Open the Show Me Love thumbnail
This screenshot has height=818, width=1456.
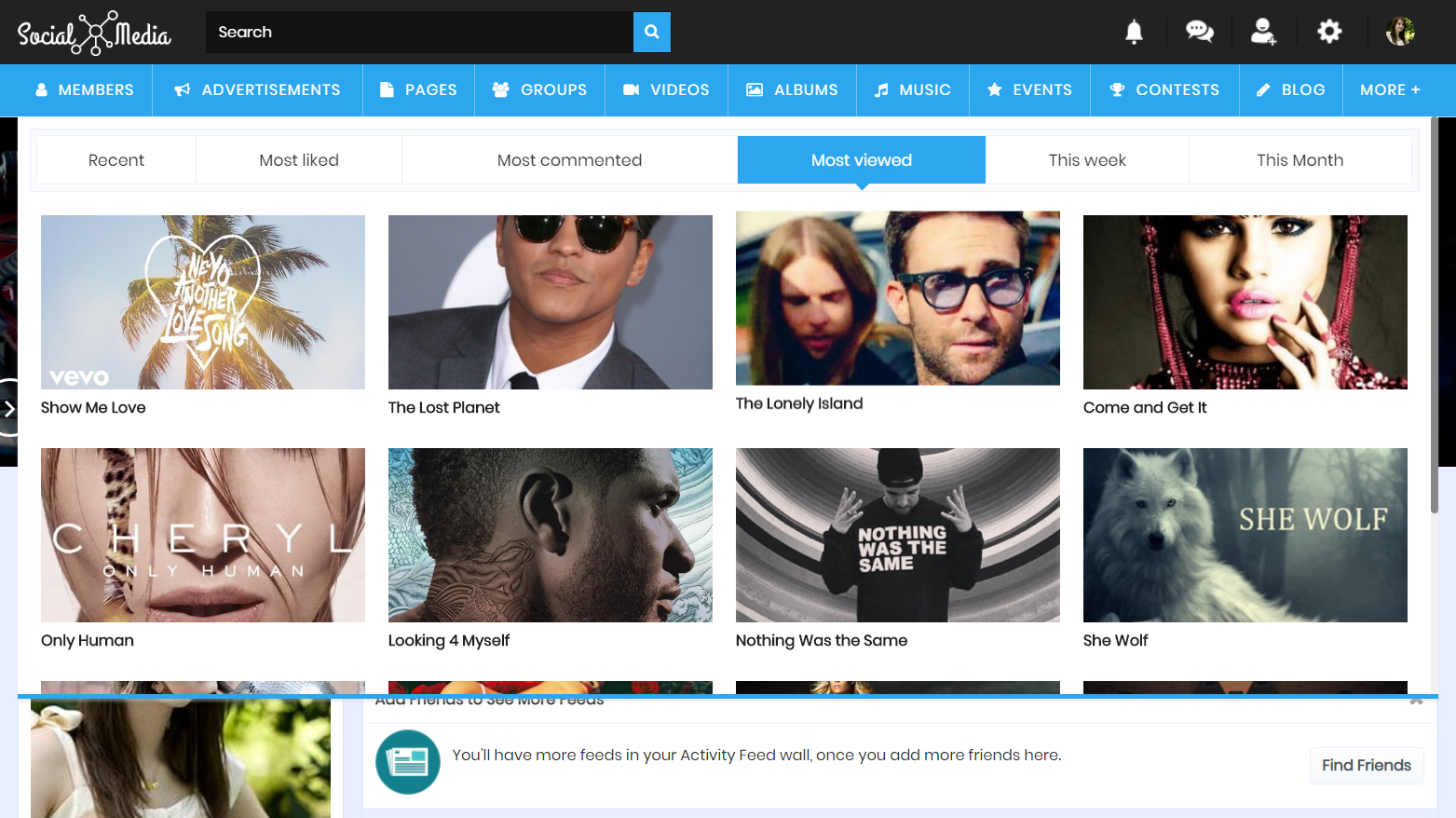203,302
